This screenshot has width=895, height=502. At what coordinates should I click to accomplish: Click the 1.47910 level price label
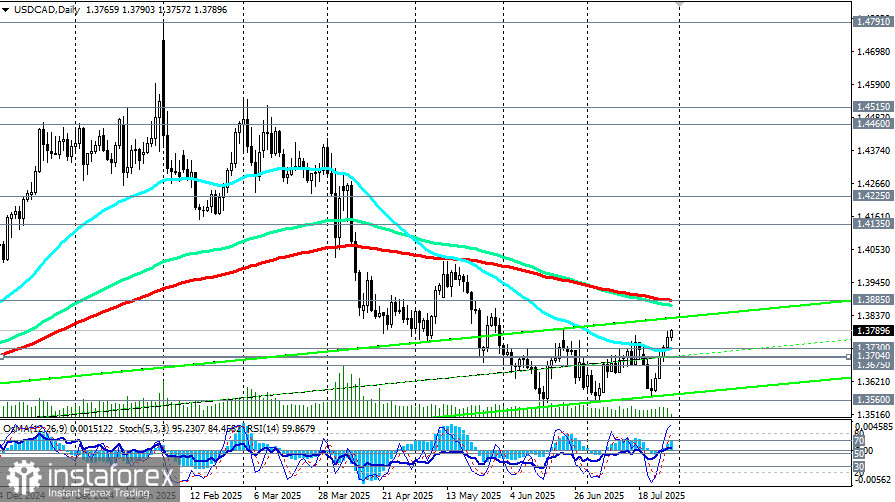tap(873, 22)
